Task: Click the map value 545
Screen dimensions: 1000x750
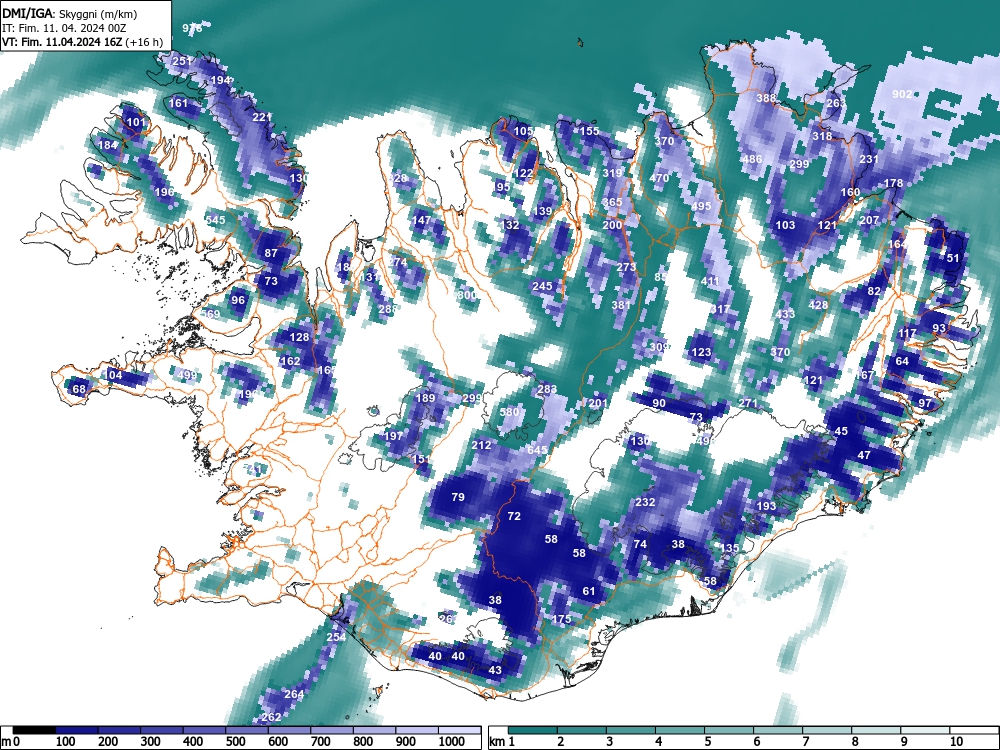Action: coord(216,220)
